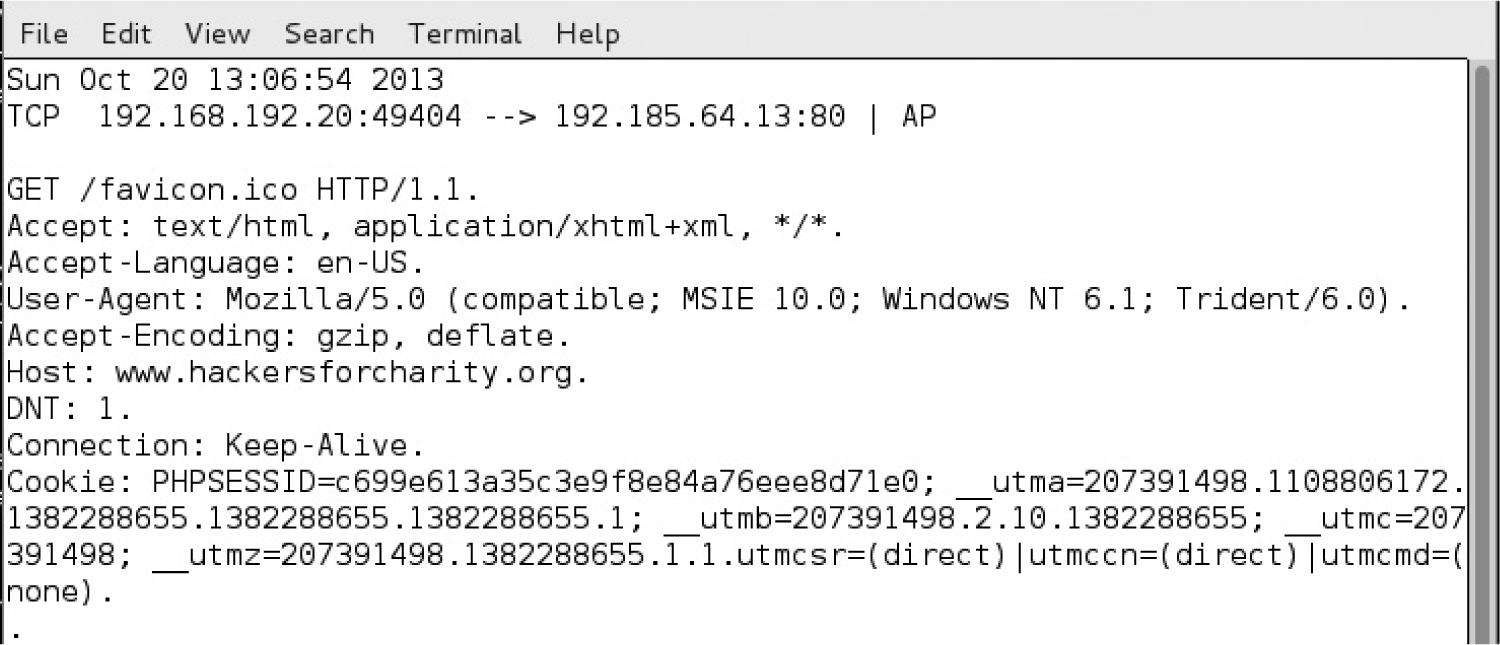Open the File menu
Screen dimensions: 1500x645
point(44,34)
